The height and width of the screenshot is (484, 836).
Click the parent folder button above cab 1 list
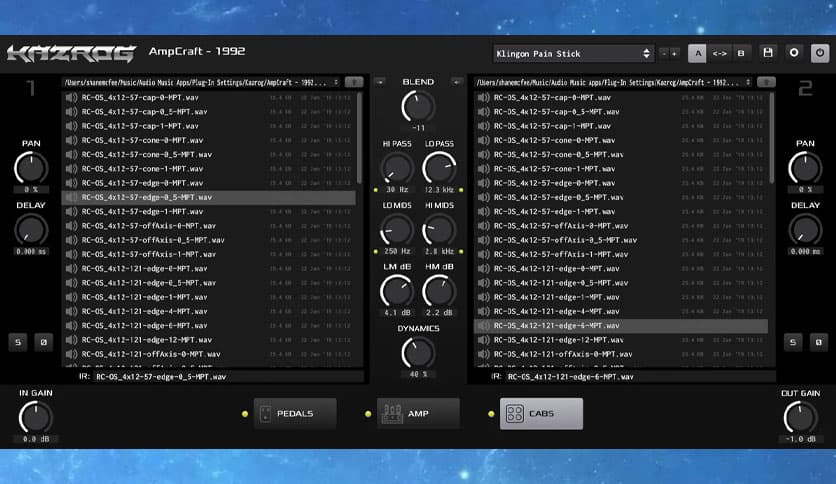tap(355, 81)
